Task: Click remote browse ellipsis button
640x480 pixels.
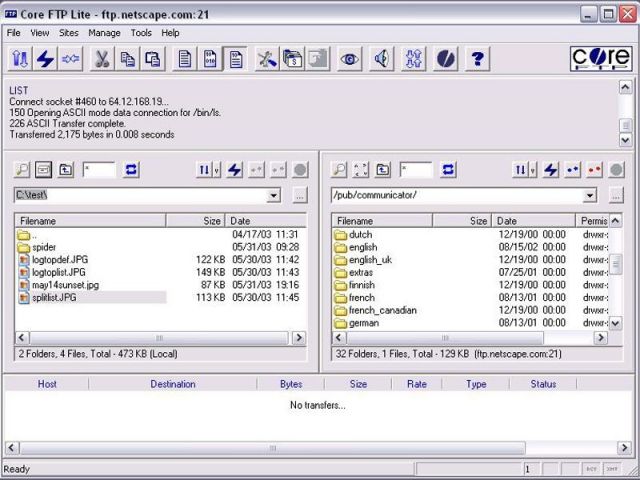Action: click(x=616, y=196)
